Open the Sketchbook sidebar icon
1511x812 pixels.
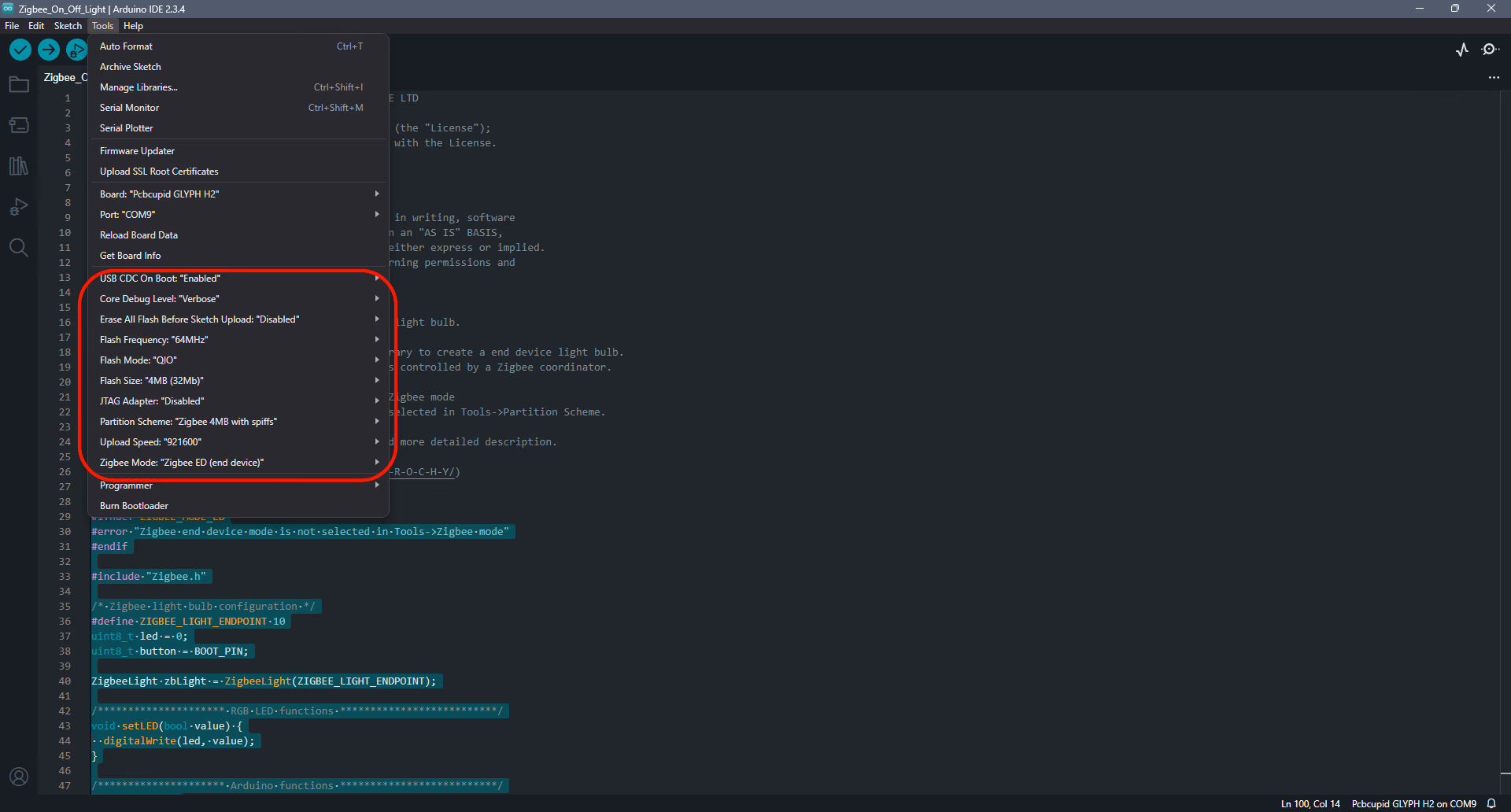tap(19, 84)
